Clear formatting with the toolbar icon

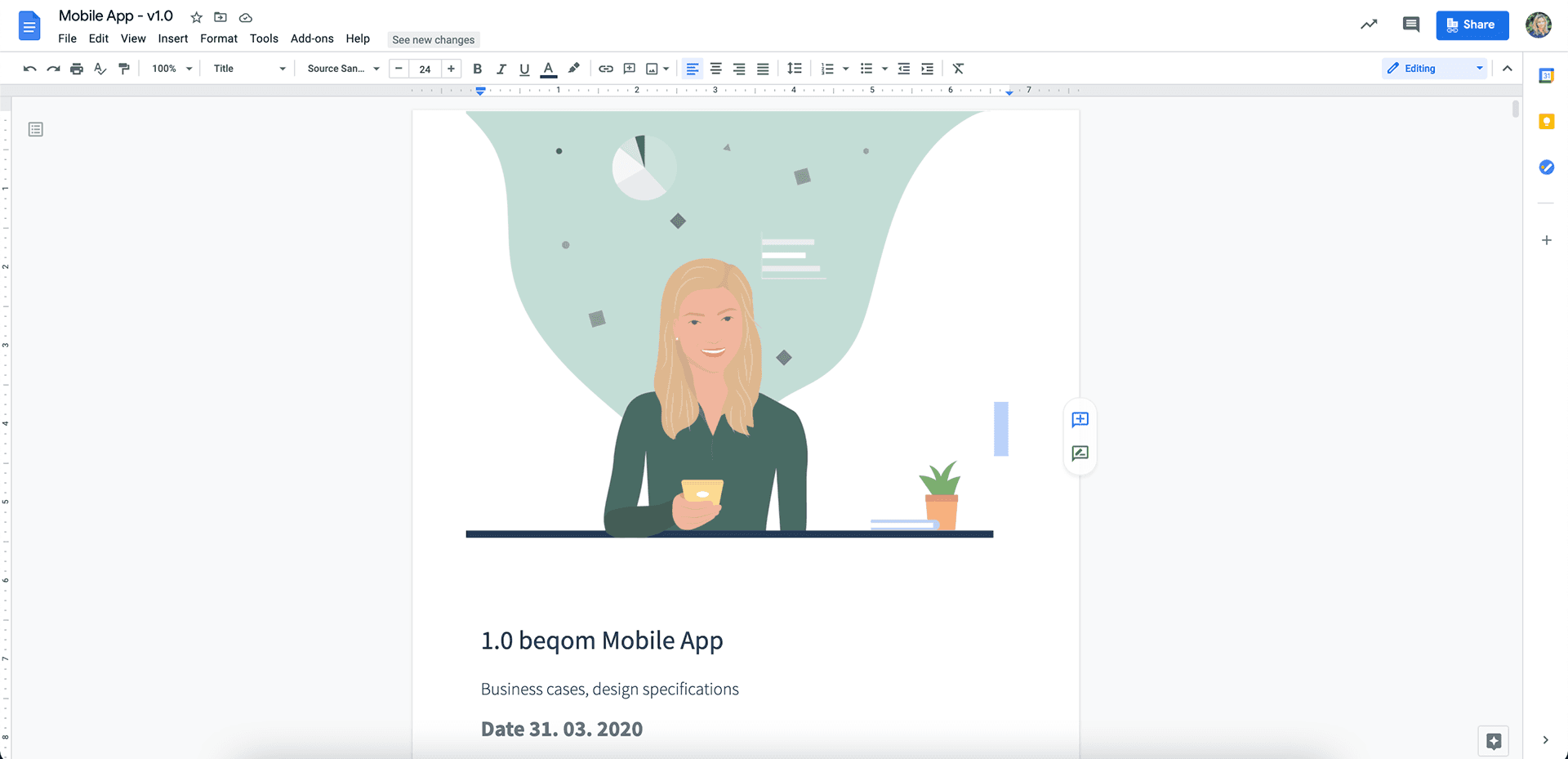click(959, 69)
